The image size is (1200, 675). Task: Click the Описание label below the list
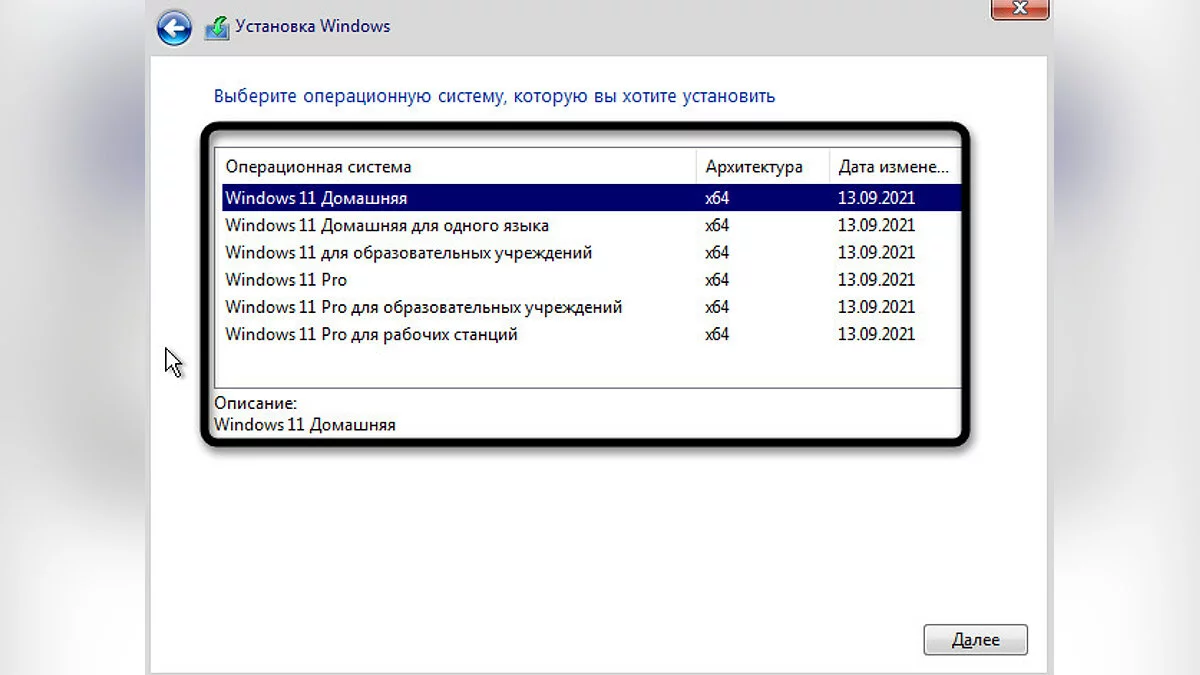(255, 403)
